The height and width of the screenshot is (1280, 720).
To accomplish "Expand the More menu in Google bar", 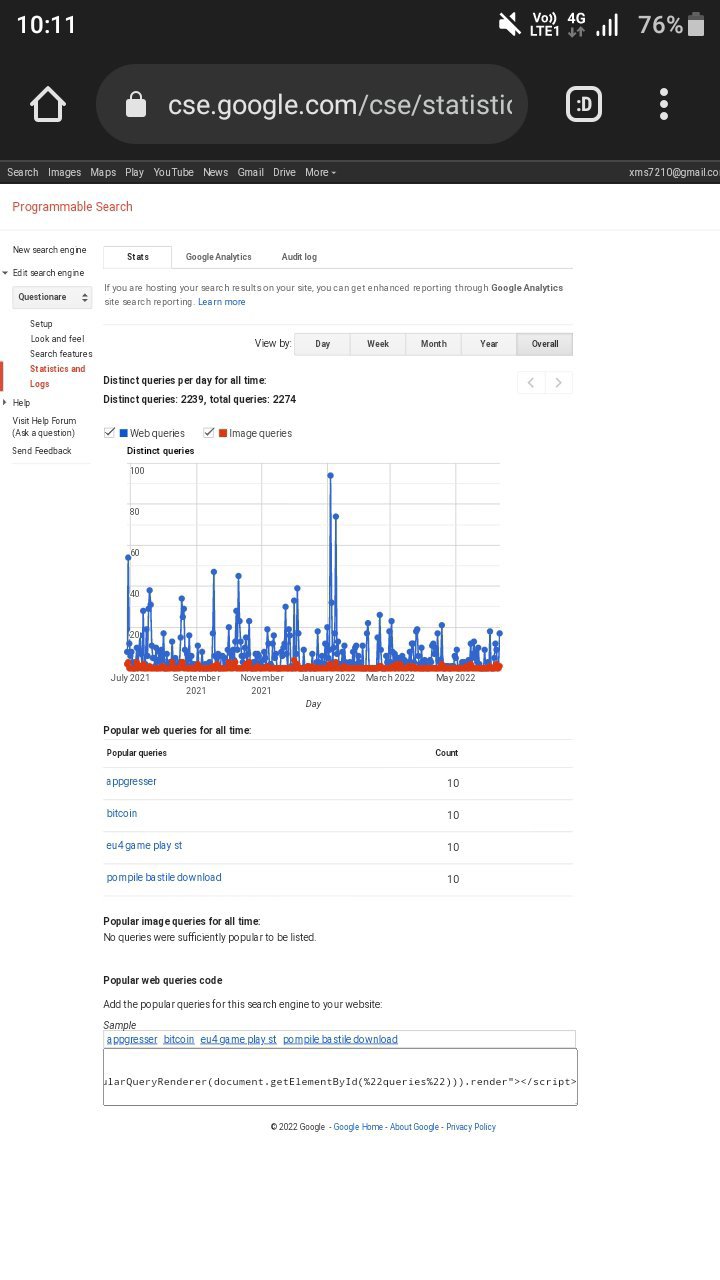I will (320, 172).
